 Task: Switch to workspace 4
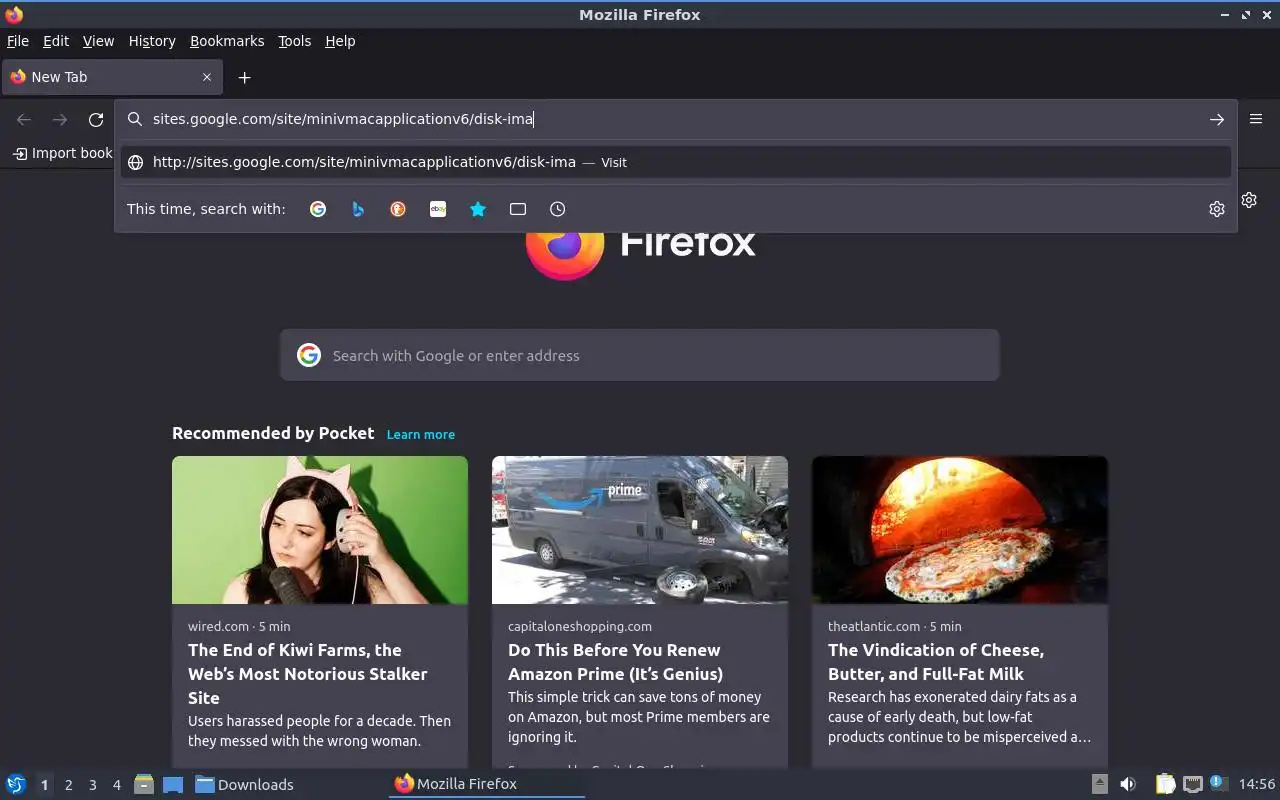[x=117, y=785]
